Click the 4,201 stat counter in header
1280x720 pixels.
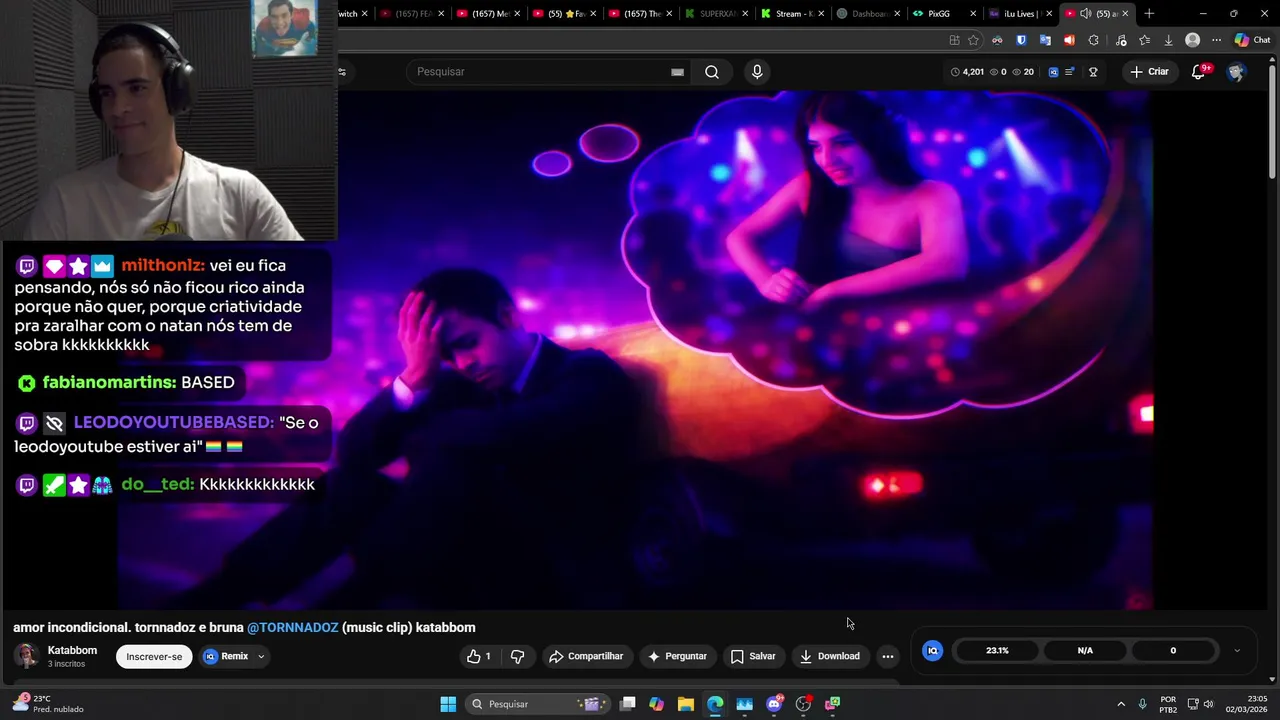point(967,72)
